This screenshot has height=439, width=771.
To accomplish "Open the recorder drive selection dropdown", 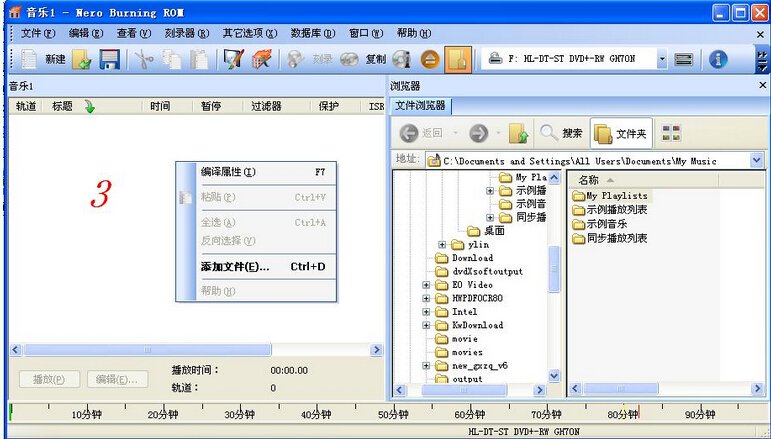I will point(662,59).
